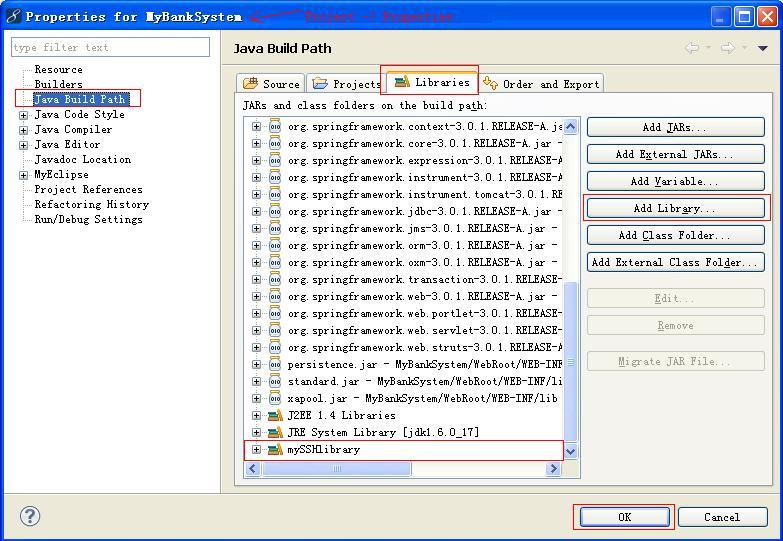Image resolution: width=783 pixels, height=541 pixels.
Task: Expand the Java Compiler node
Action: [23, 130]
